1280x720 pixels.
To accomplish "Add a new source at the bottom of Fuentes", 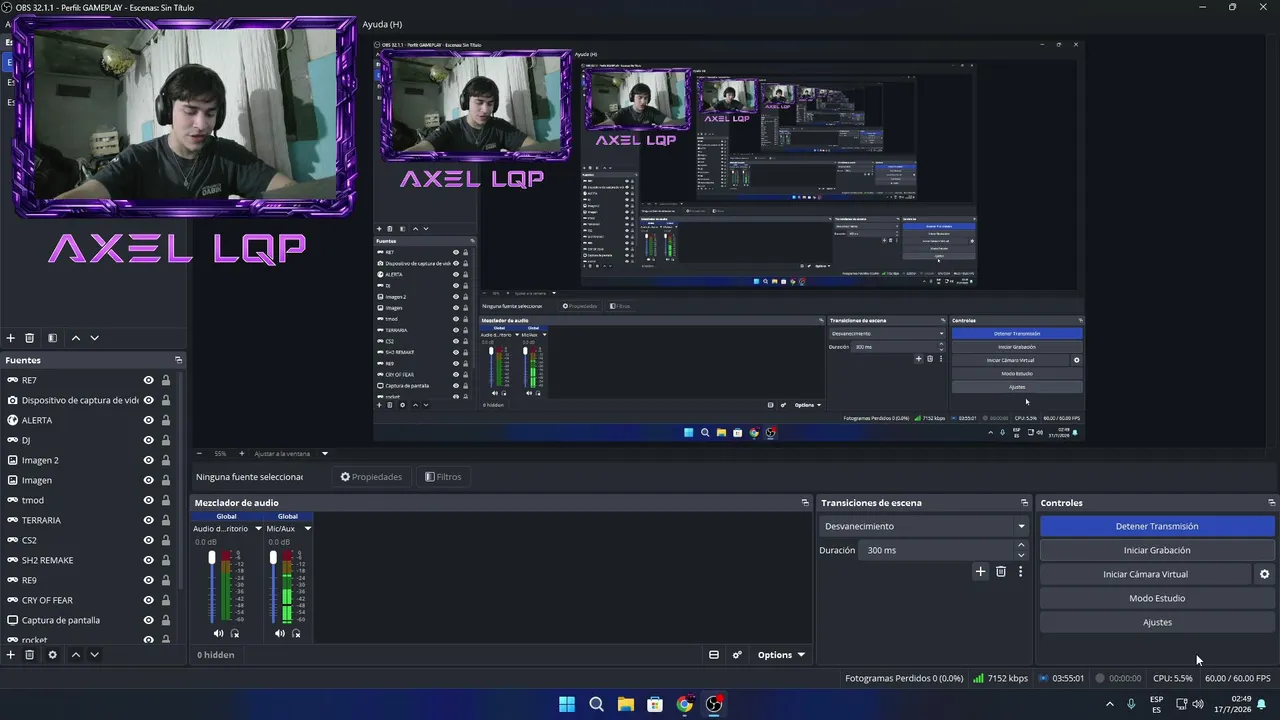I will pos(11,655).
